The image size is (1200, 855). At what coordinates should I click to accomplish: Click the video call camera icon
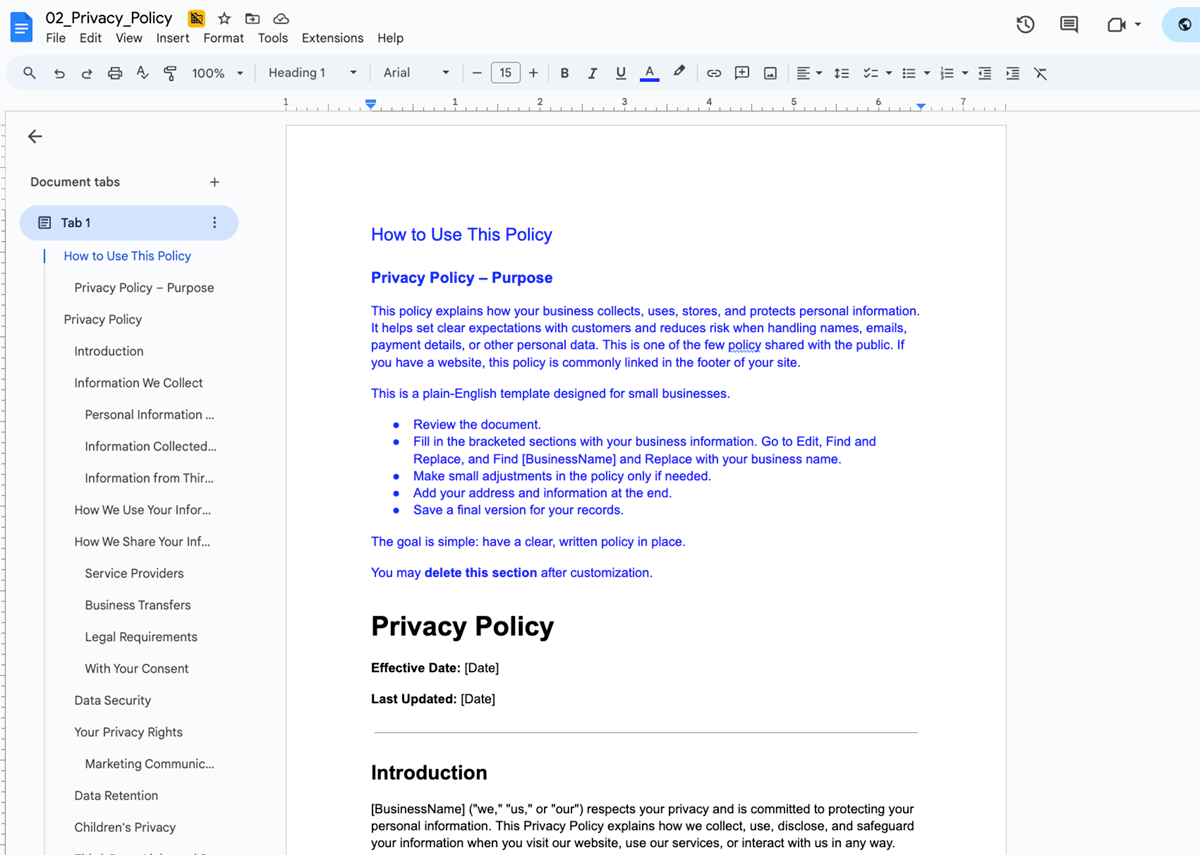[1117, 25]
